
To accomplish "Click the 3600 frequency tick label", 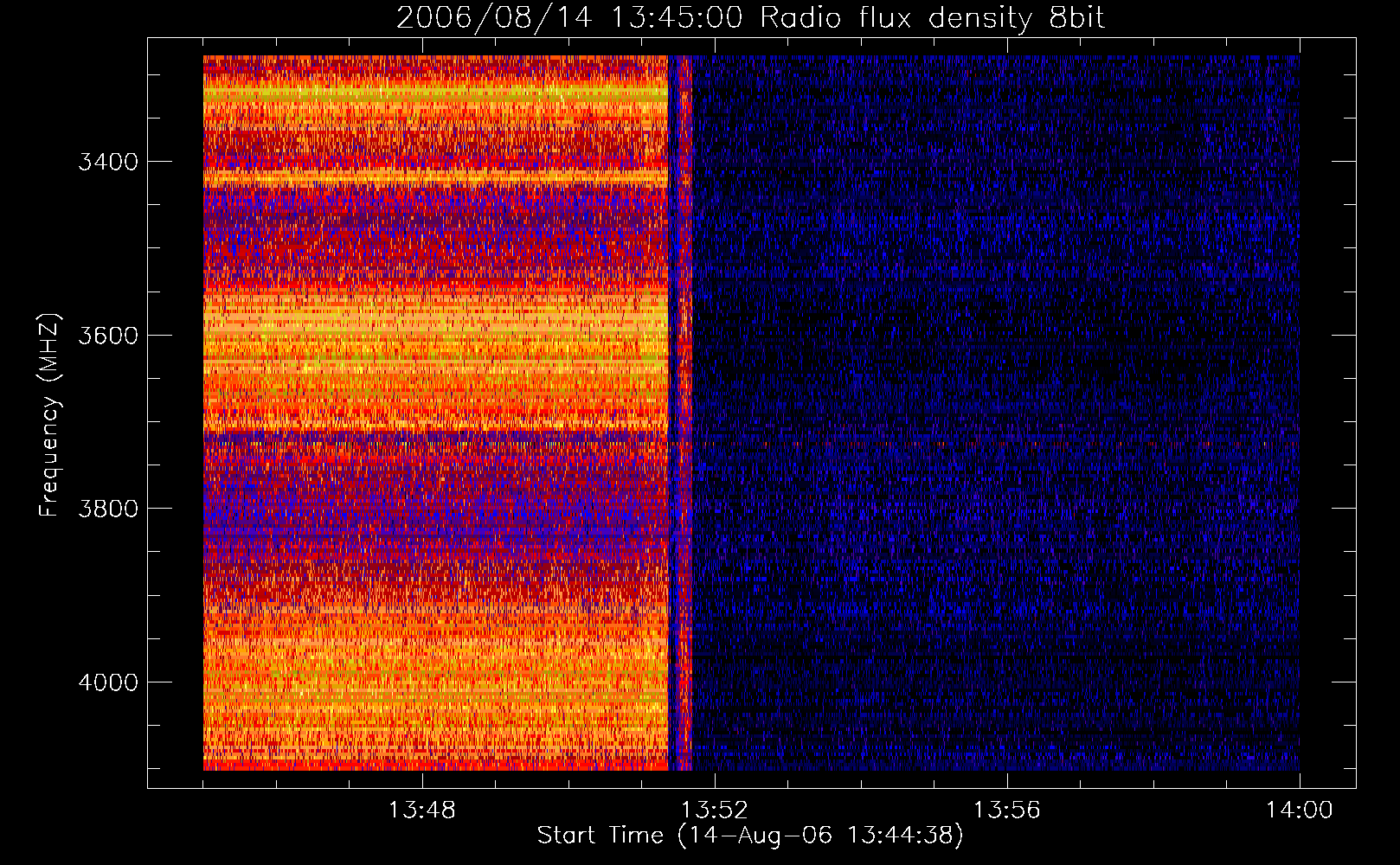I will 108,336.
